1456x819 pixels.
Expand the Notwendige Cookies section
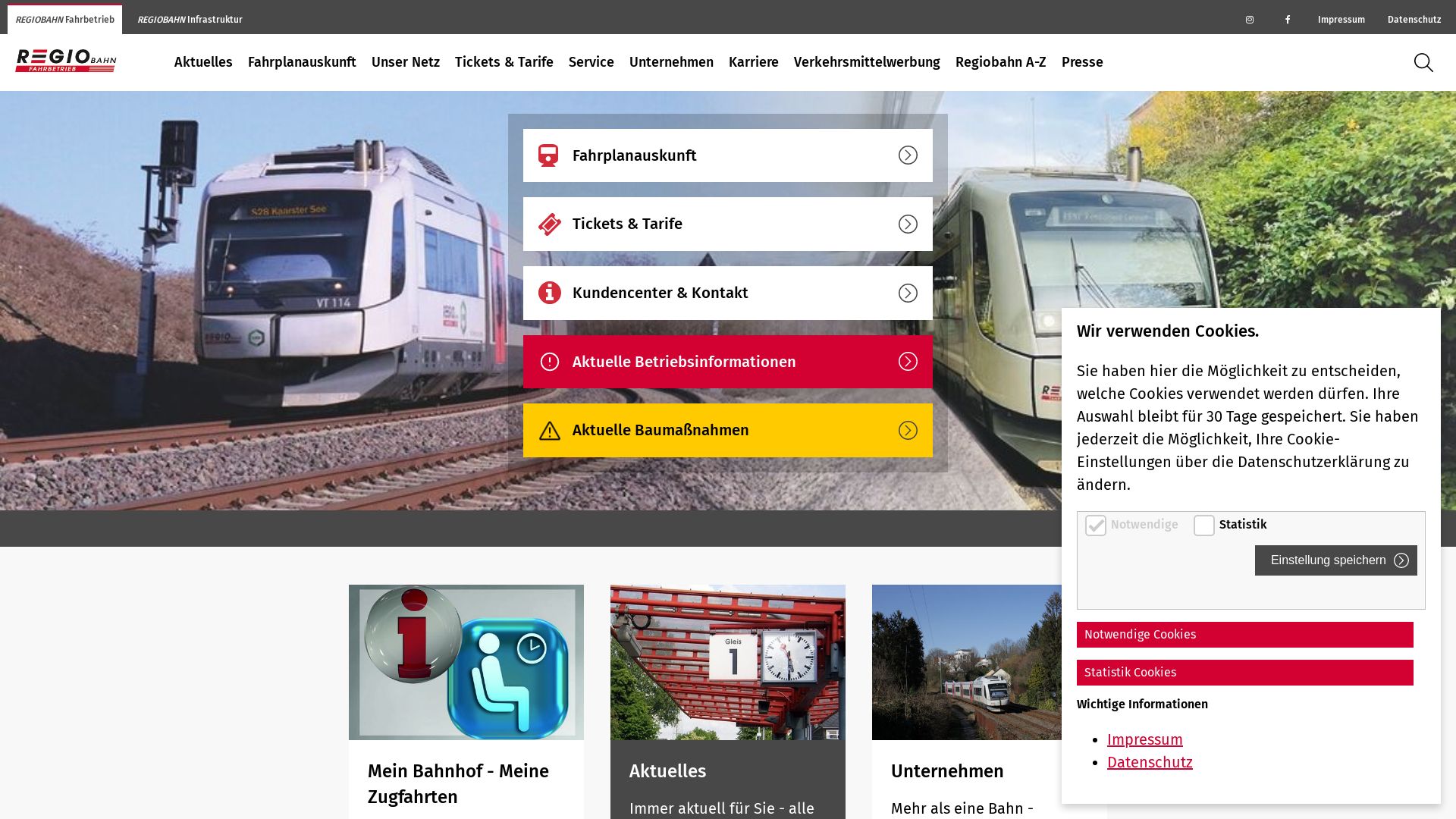point(1245,635)
